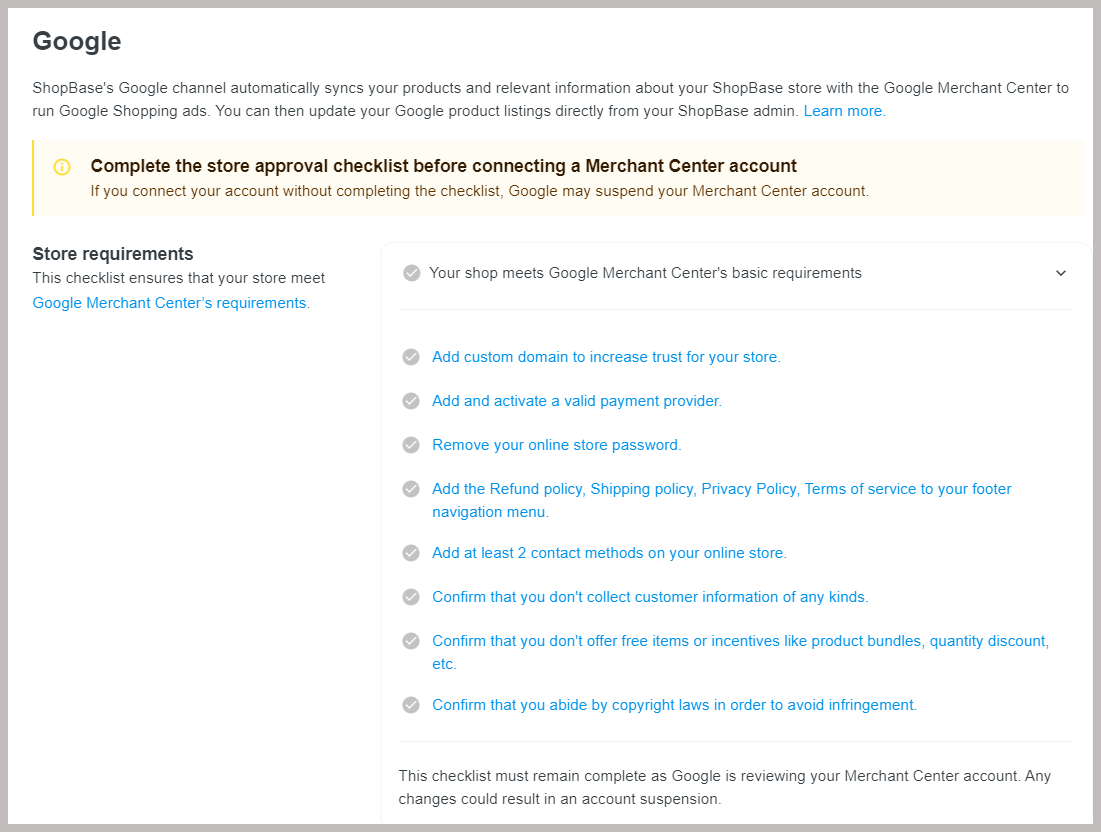Click check icon beside free items incentives item
The height and width of the screenshot is (832, 1101).
pos(411,641)
